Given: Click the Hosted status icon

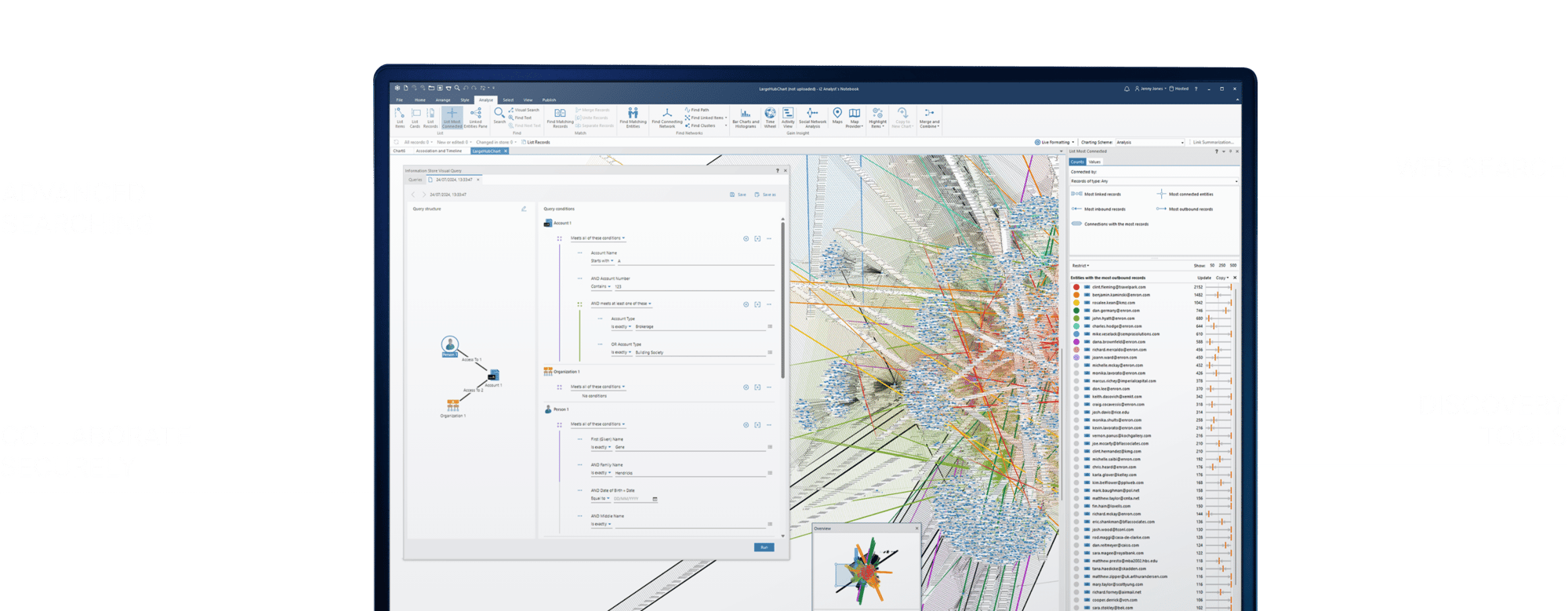Looking at the screenshot, I should coord(1179,89).
